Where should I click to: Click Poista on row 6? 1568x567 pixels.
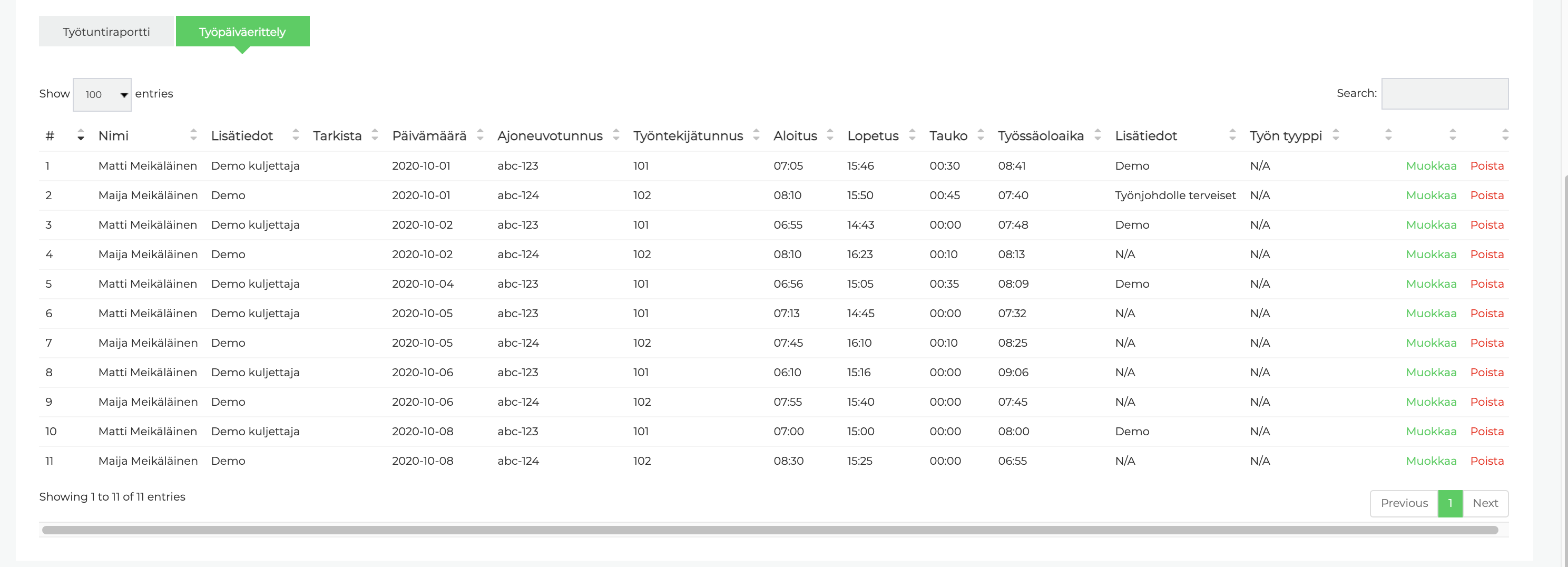coord(1486,314)
